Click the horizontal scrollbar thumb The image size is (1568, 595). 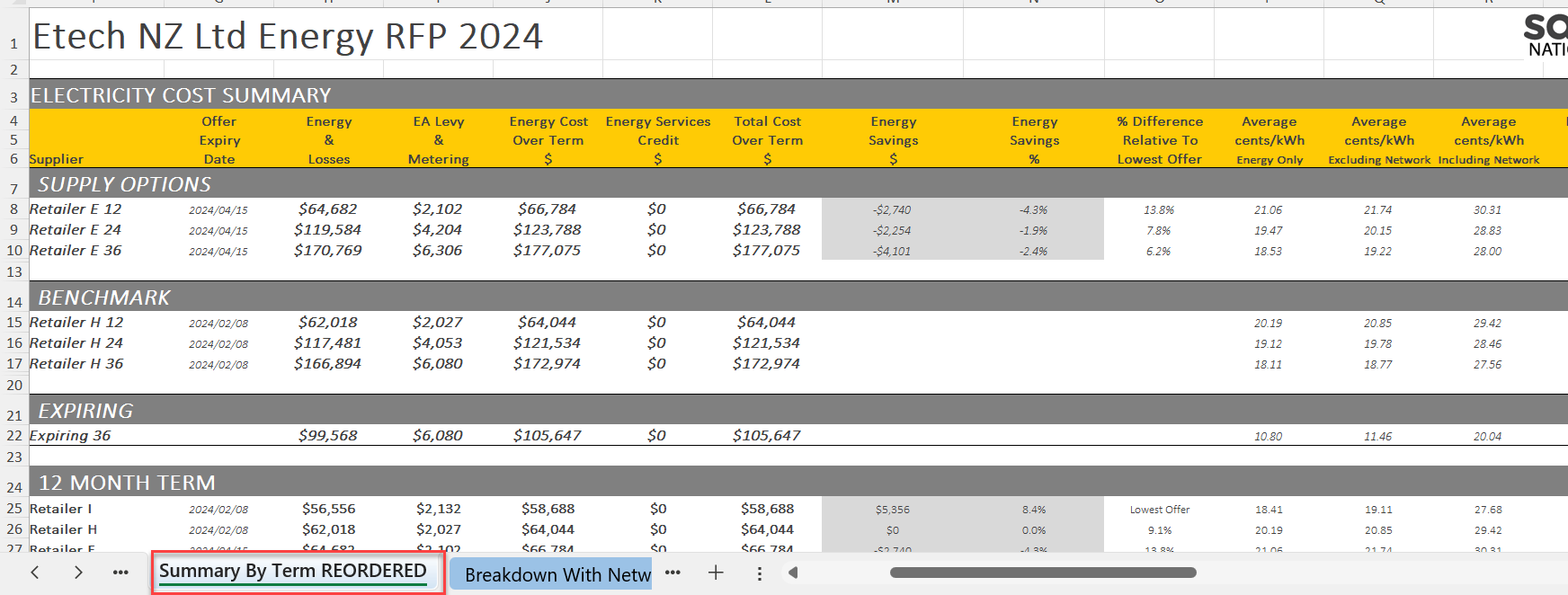click(x=1043, y=573)
